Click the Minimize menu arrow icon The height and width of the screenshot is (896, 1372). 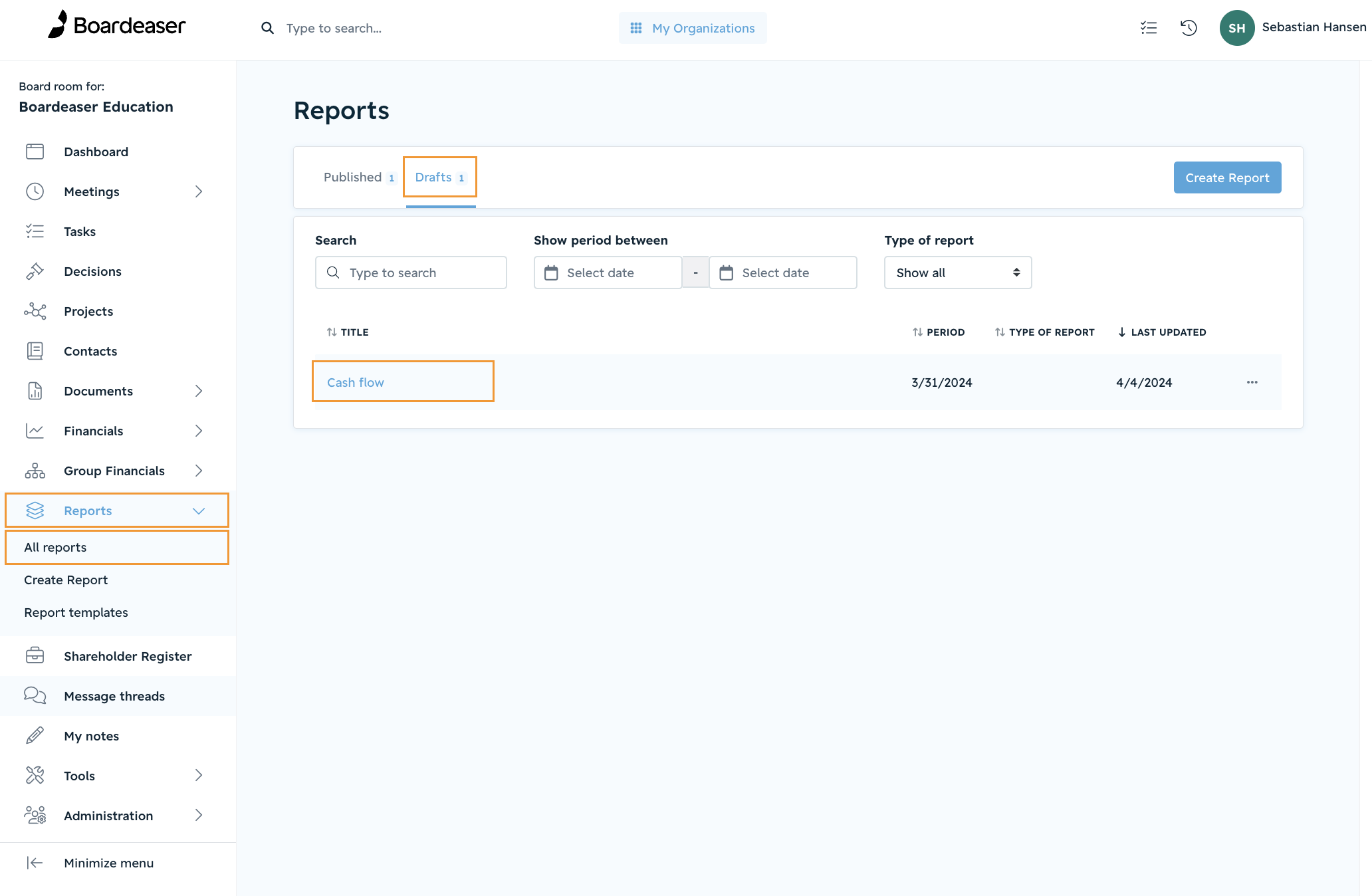tap(35, 863)
